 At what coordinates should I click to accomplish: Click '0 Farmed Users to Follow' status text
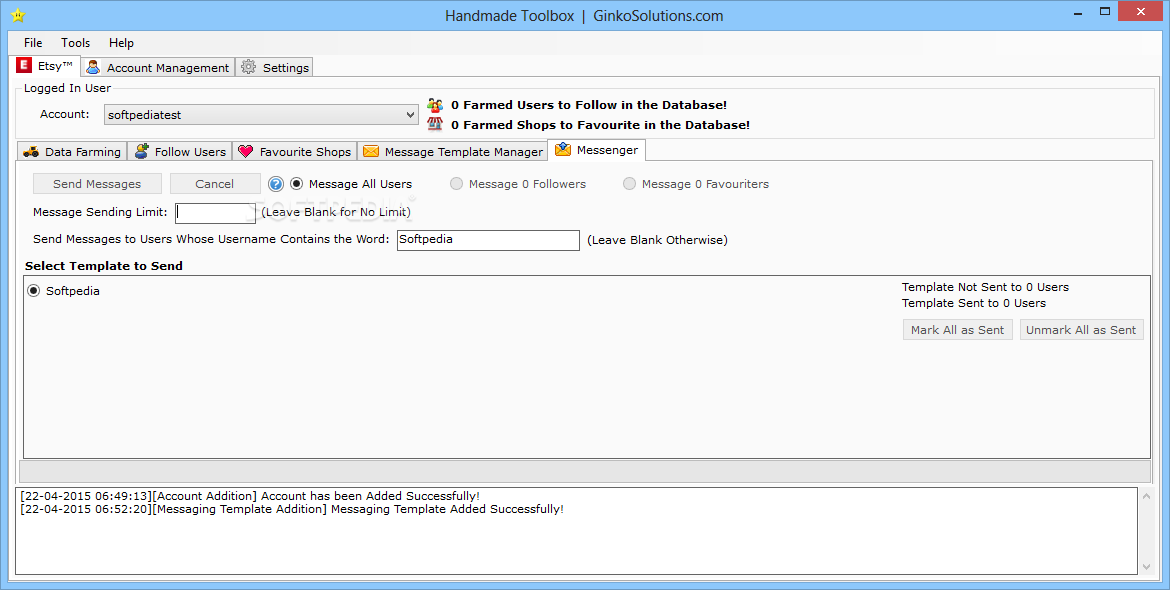pyautogui.click(x=589, y=105)
